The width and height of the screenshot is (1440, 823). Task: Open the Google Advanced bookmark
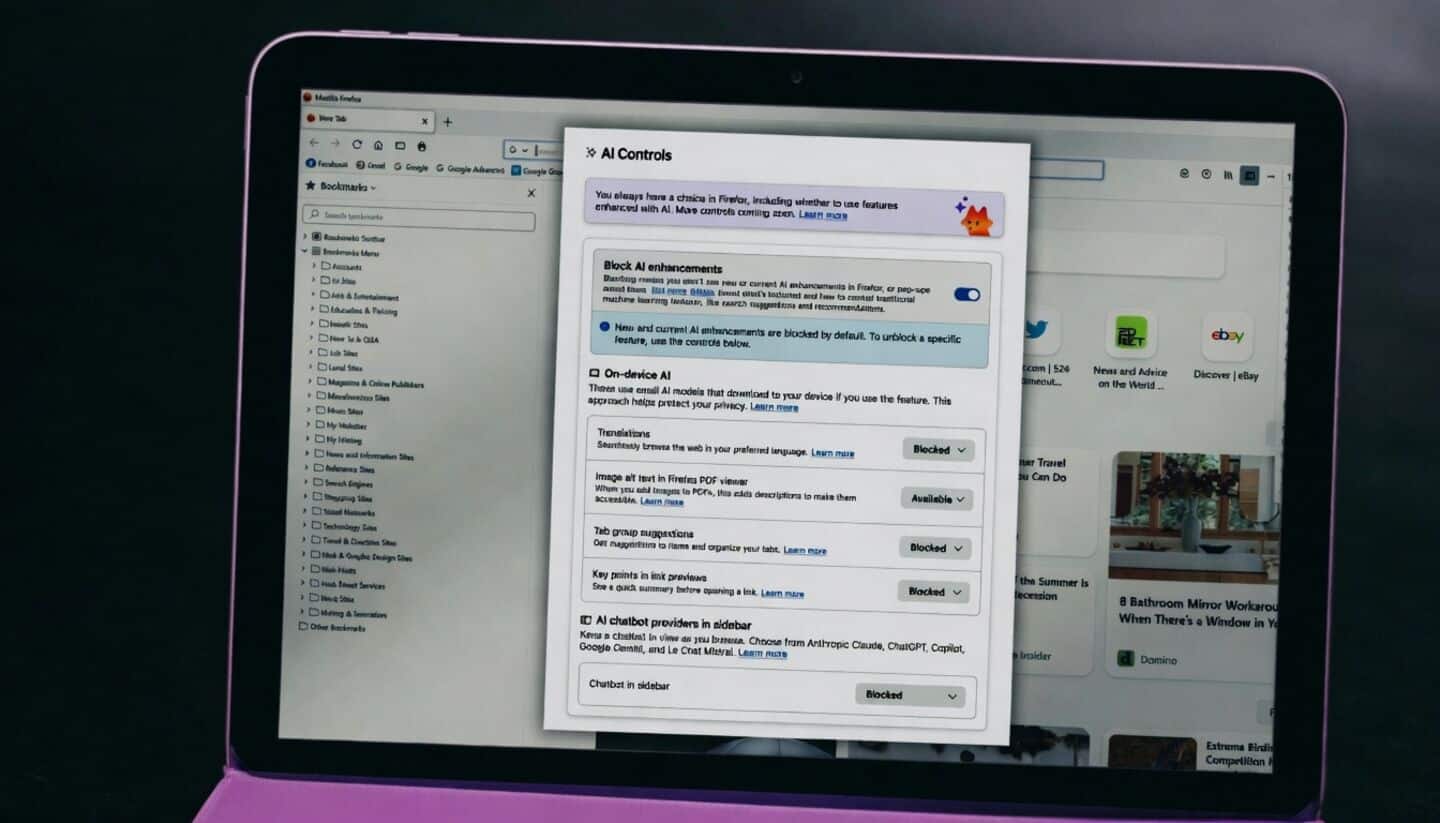[471, 169]
